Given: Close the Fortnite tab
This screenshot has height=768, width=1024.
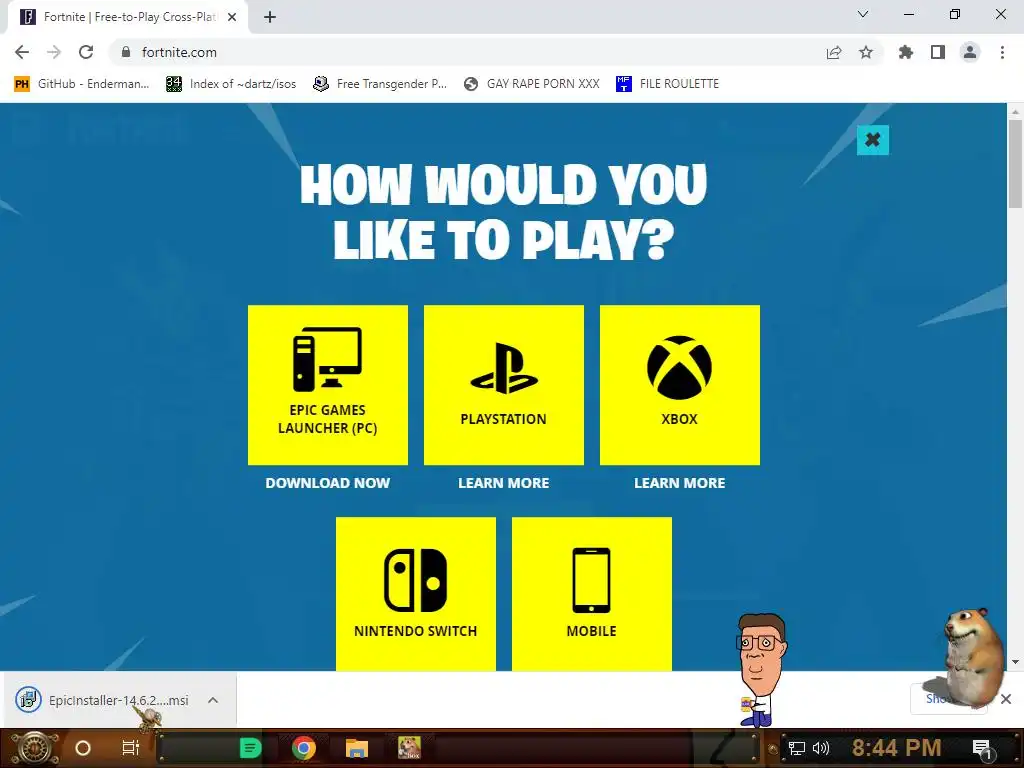Looking at the screenshot, I should [232, 17].
